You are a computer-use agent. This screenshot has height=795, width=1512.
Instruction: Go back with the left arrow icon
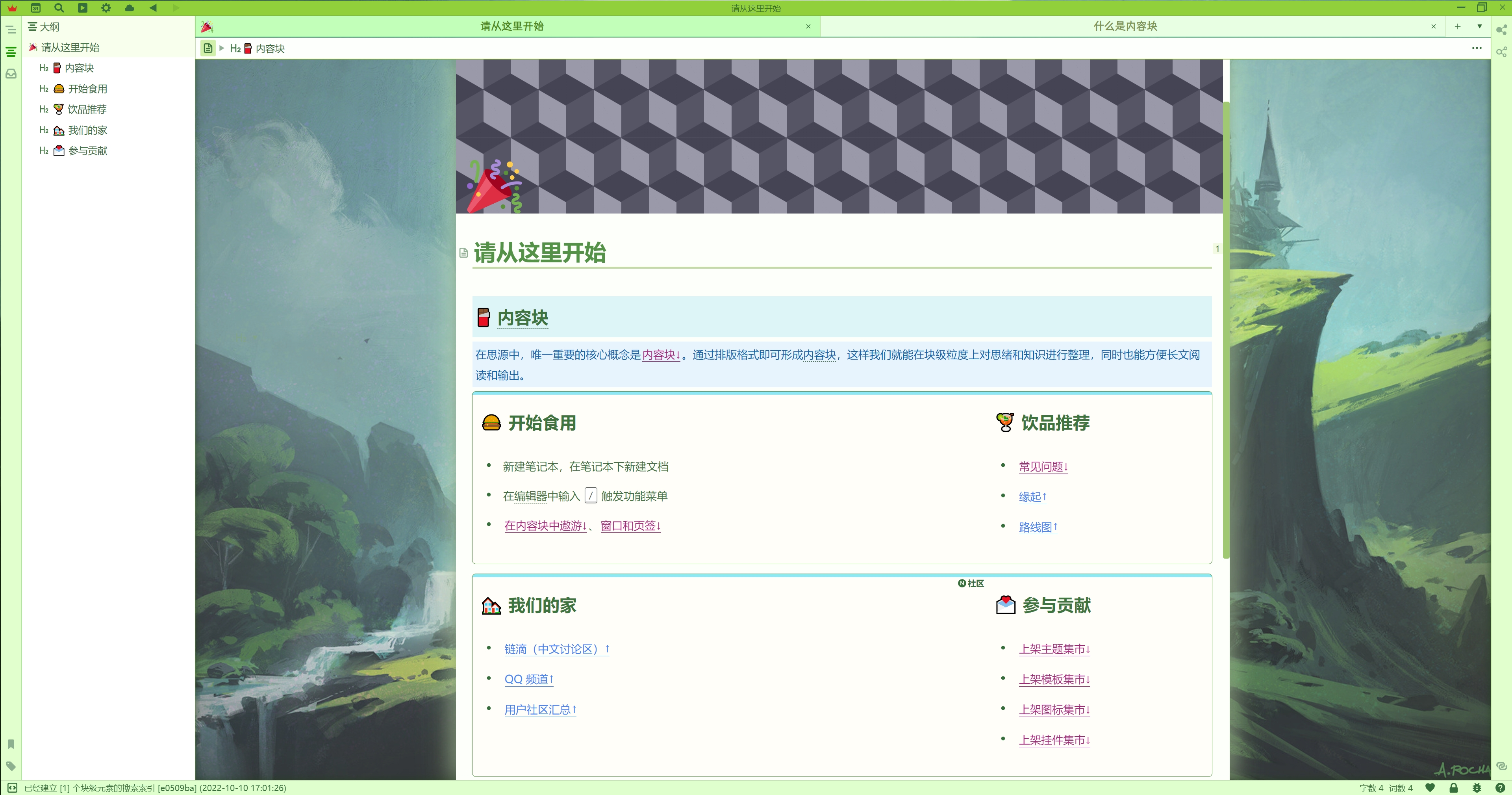153,7
